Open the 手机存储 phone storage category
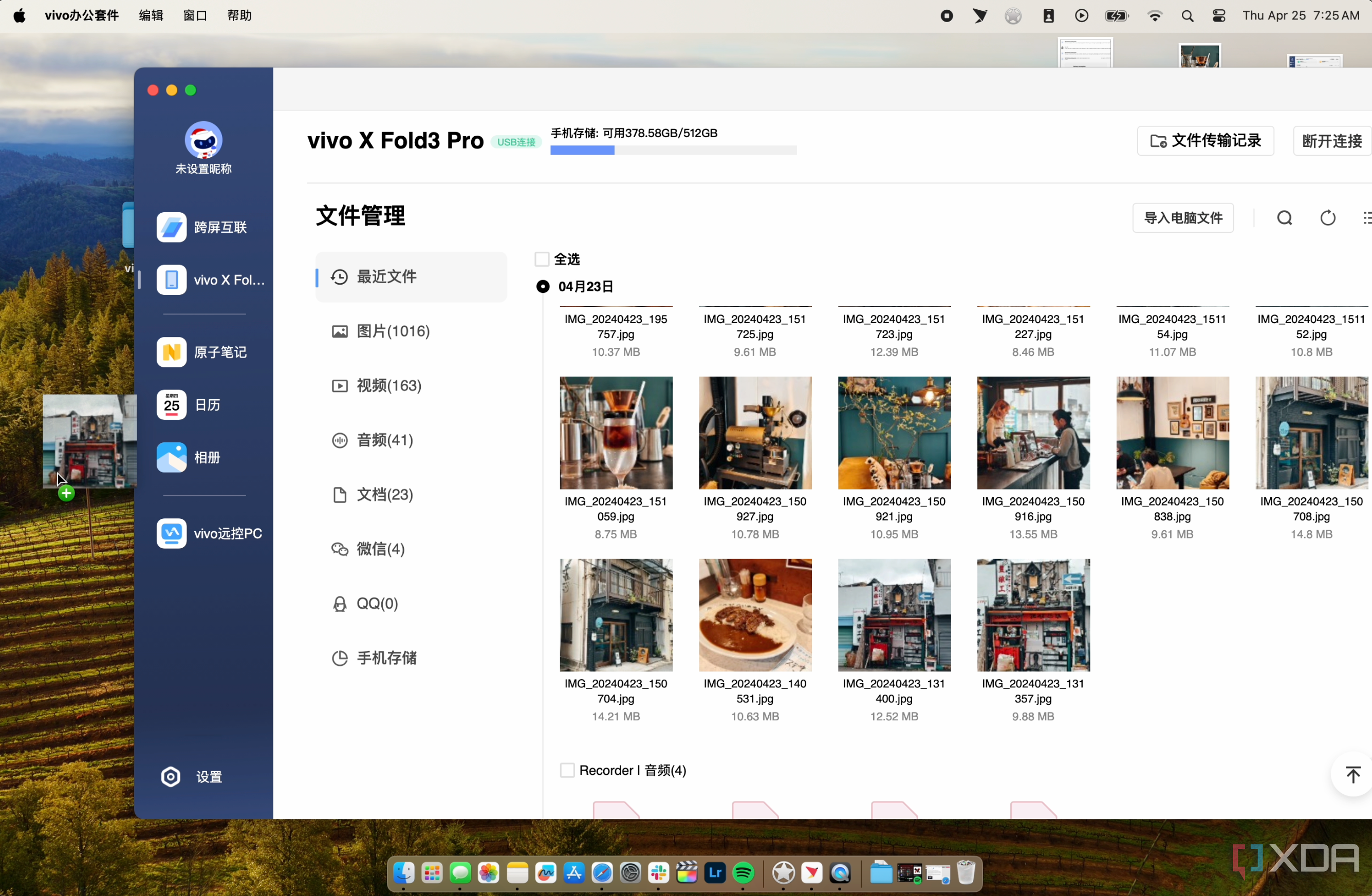This screenshot has height=896, width=1372. [374, 658]
